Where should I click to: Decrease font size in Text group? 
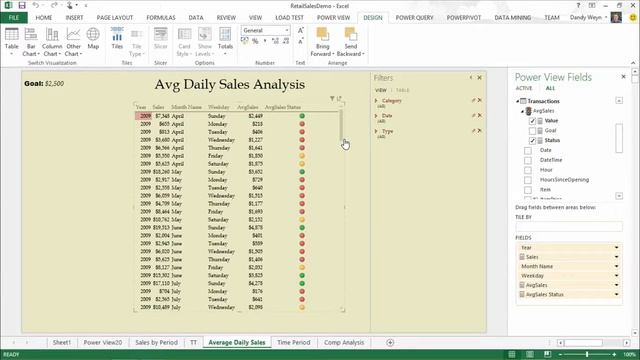pos(300,41)
